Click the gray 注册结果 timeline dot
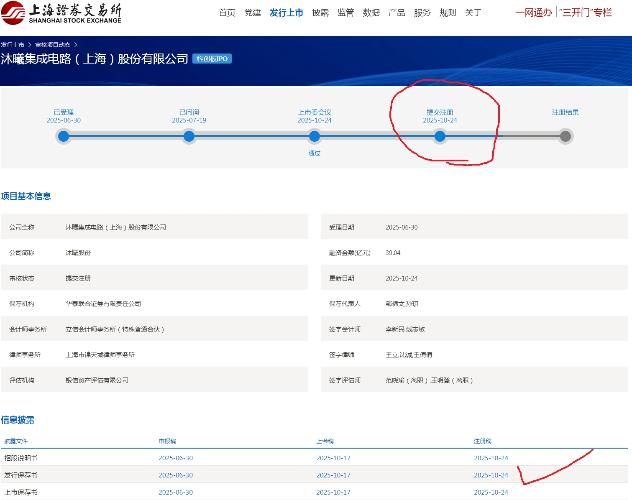 (x=565, y=136)
